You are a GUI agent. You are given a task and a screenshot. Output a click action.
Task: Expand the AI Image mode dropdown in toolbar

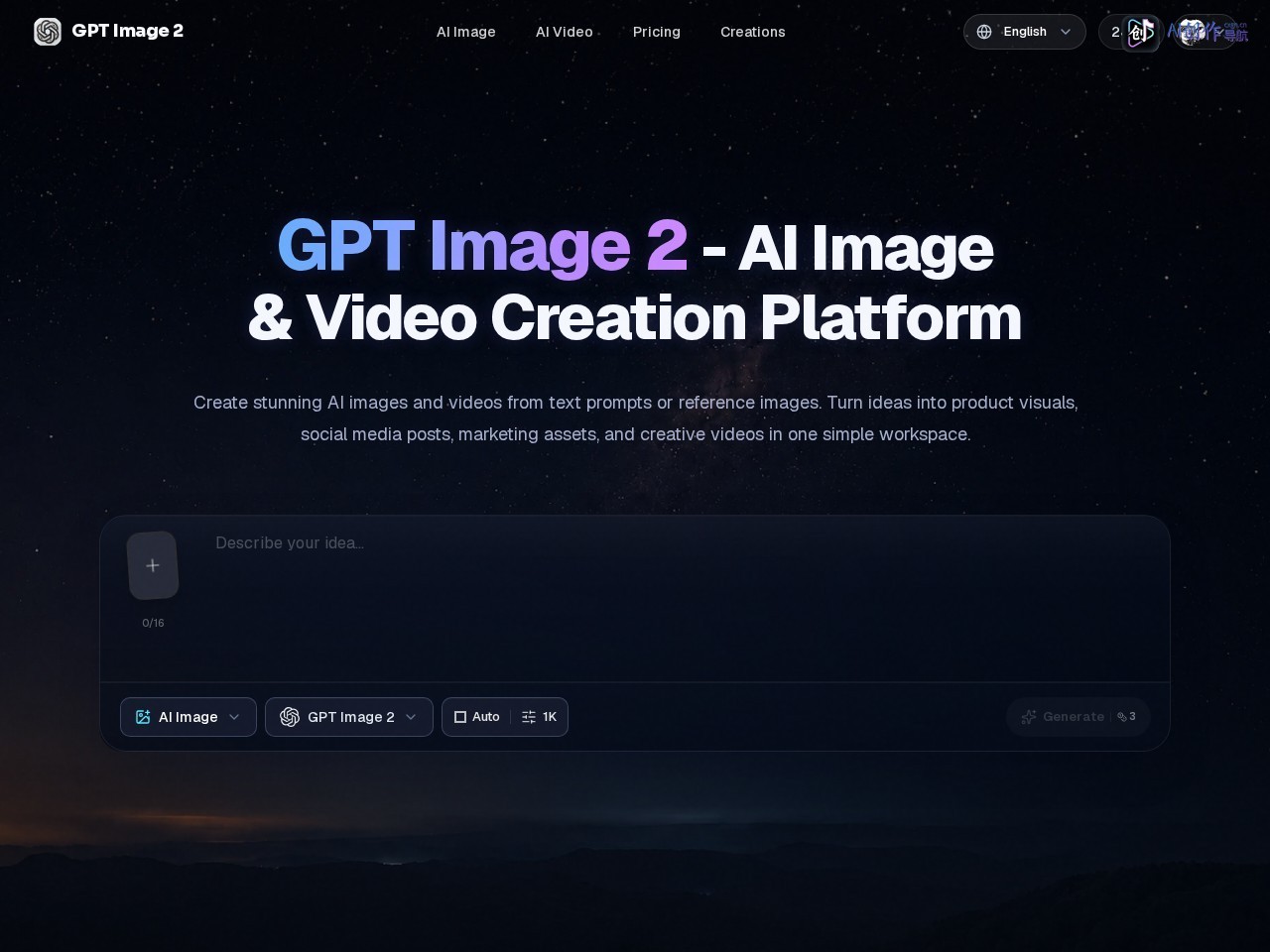tap(189, 717)
